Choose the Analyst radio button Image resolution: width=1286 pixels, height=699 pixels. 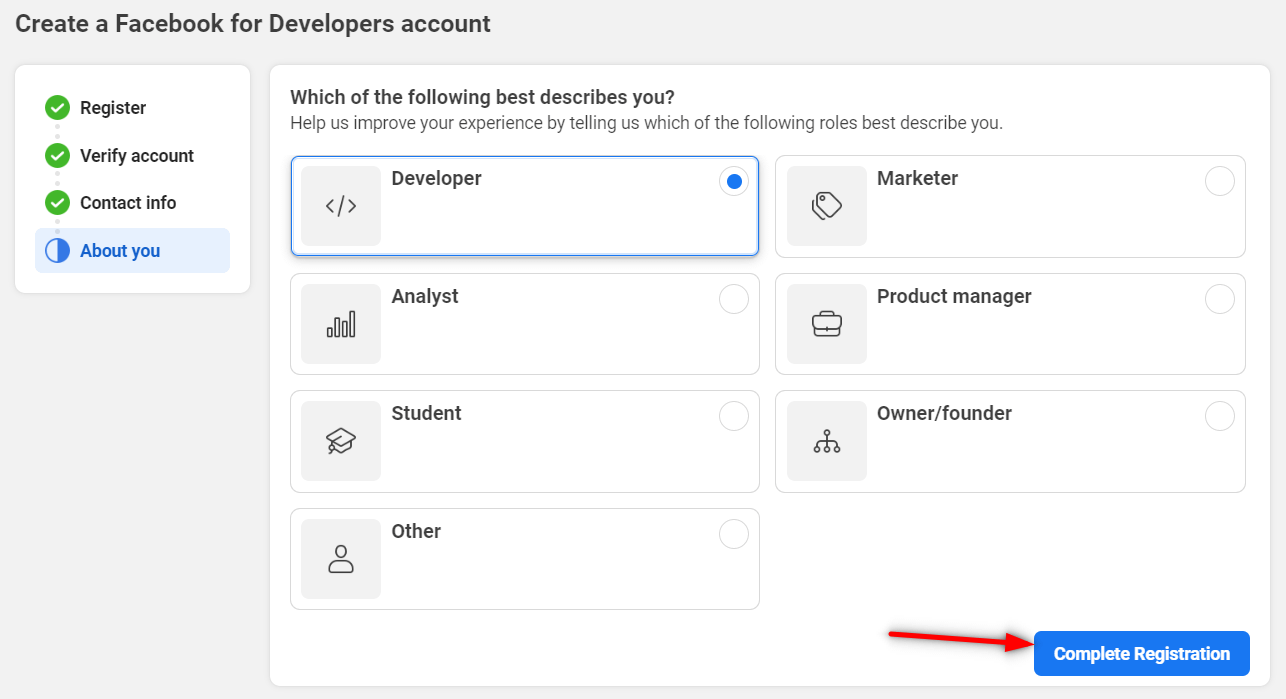click(x=734, y=299)
